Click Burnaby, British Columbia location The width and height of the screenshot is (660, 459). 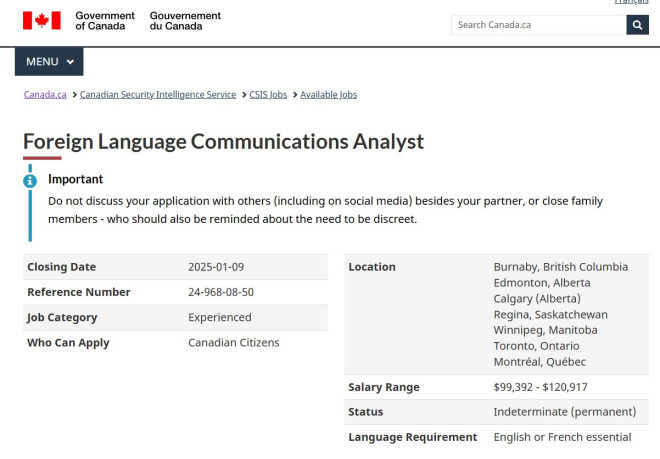[x=561, y=267]
